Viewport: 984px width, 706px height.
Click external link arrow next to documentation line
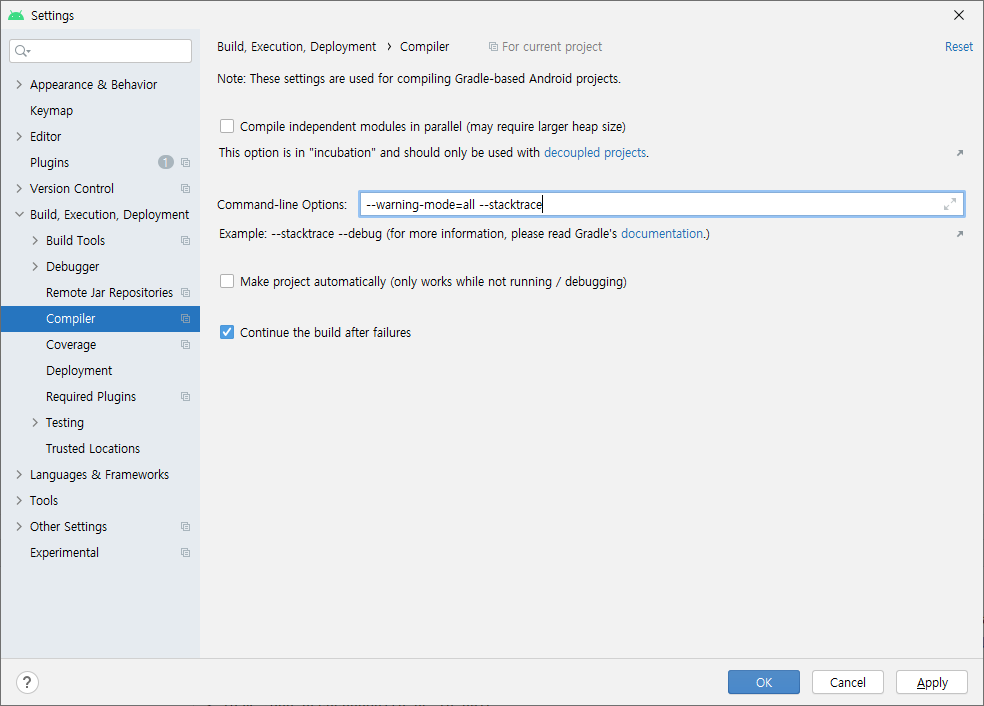(x=960, y=234)
